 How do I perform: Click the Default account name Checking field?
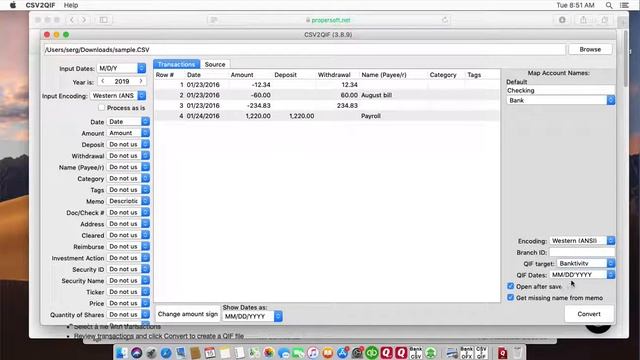click(x=560, y=90)
